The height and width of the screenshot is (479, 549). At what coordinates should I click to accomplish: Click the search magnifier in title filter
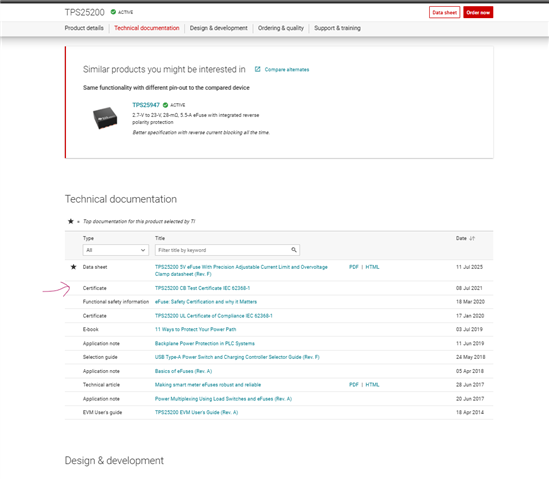point(294,250)
